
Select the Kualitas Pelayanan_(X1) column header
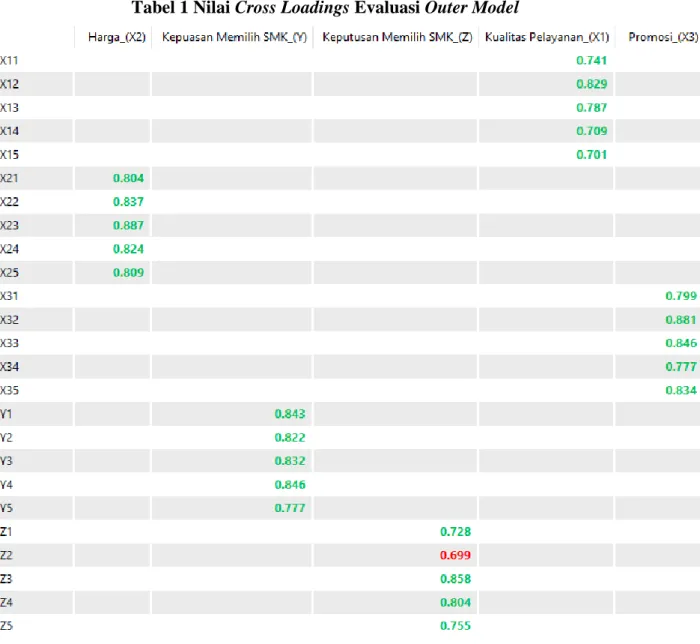547,37
